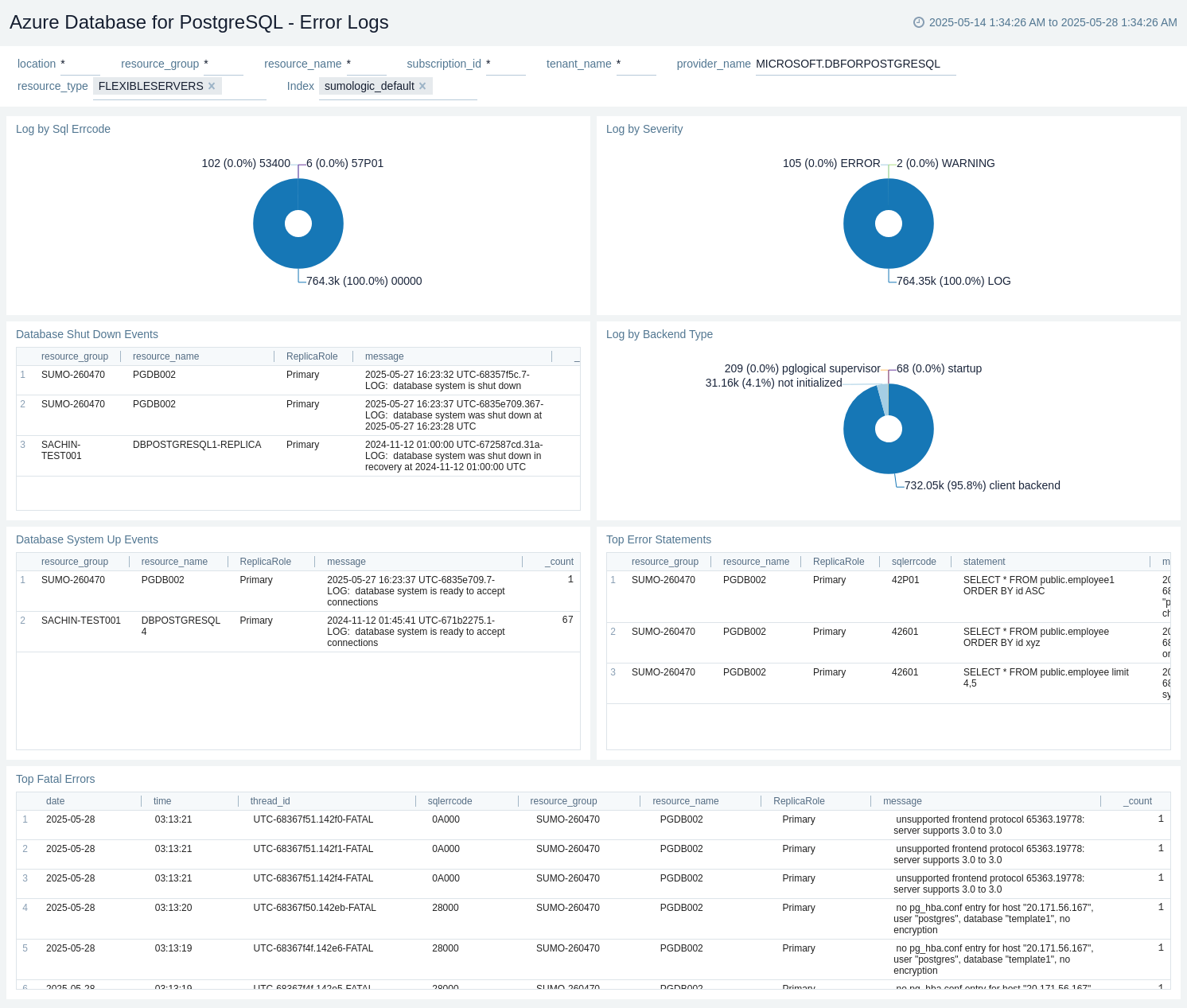Viewport: 1187px width, 1008px height.
Task: Open Database System Up Events panel title
Action: click(x=87, y=539)
